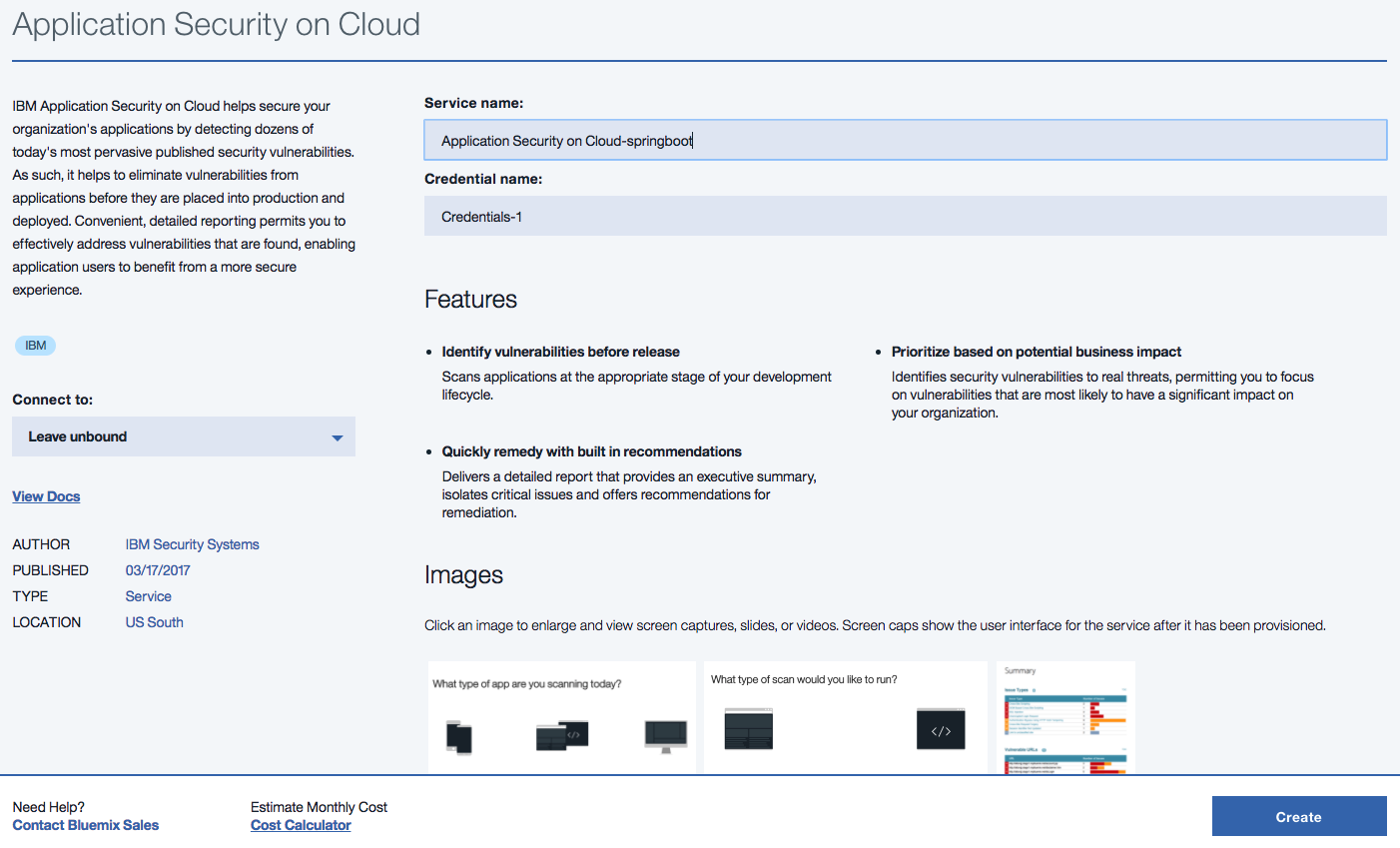Select the Service type link
Viewport: 1400px width, 848px height.
pyautogui.click(x=148, y=596)
